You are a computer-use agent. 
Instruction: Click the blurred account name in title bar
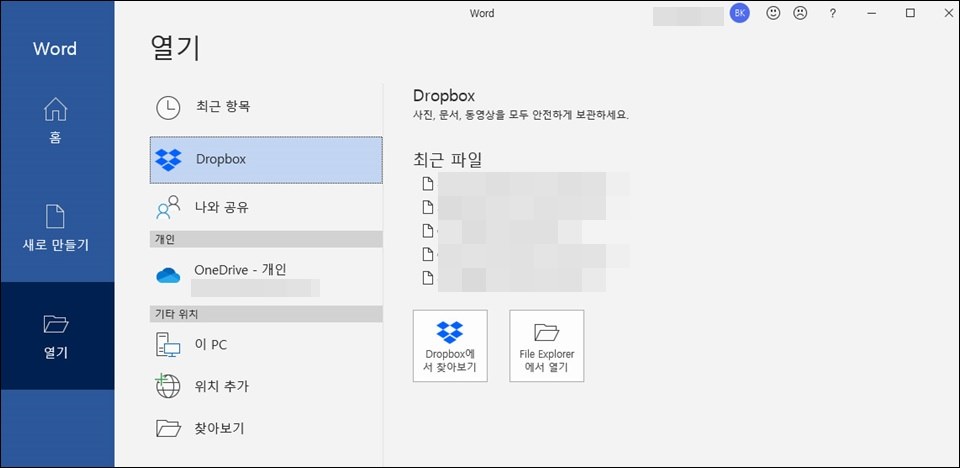click(689, 16)
